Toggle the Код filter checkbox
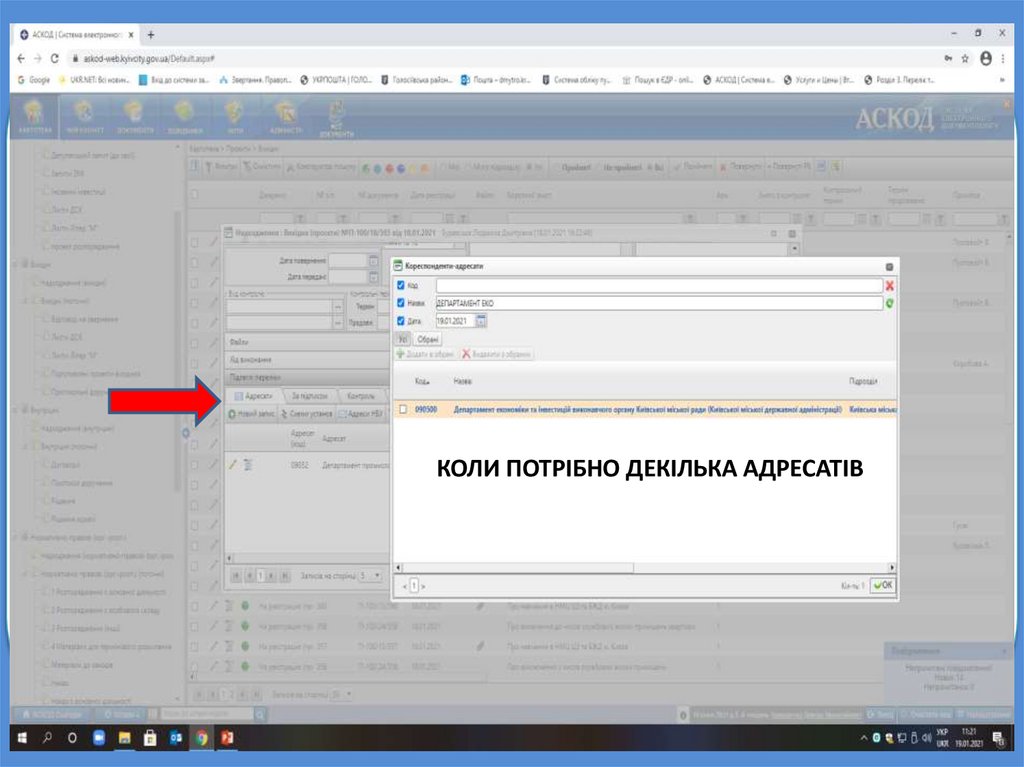1024x767 pixels. [401, 286]
